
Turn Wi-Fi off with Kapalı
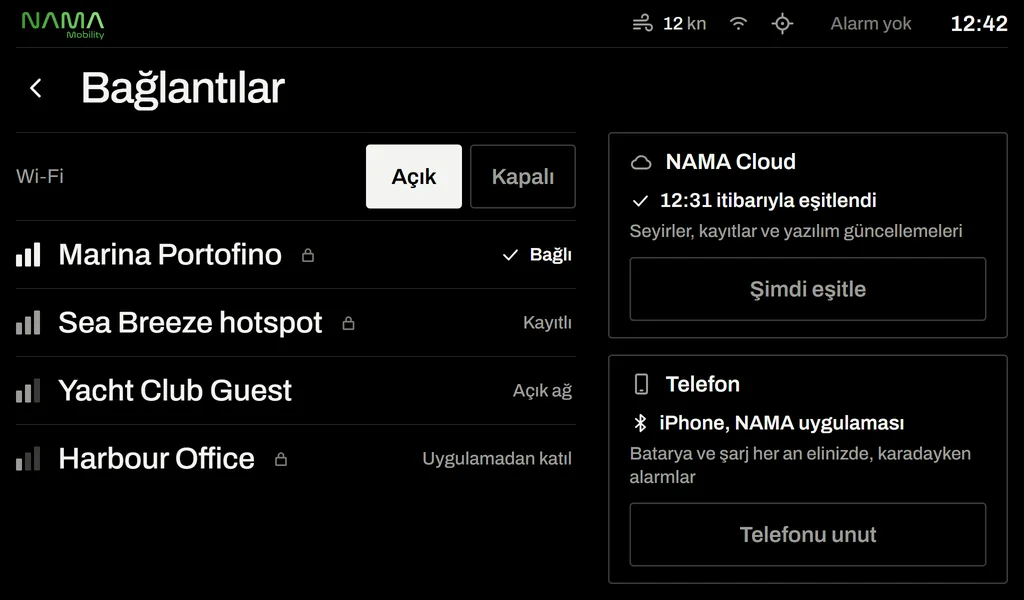(522, 176)
